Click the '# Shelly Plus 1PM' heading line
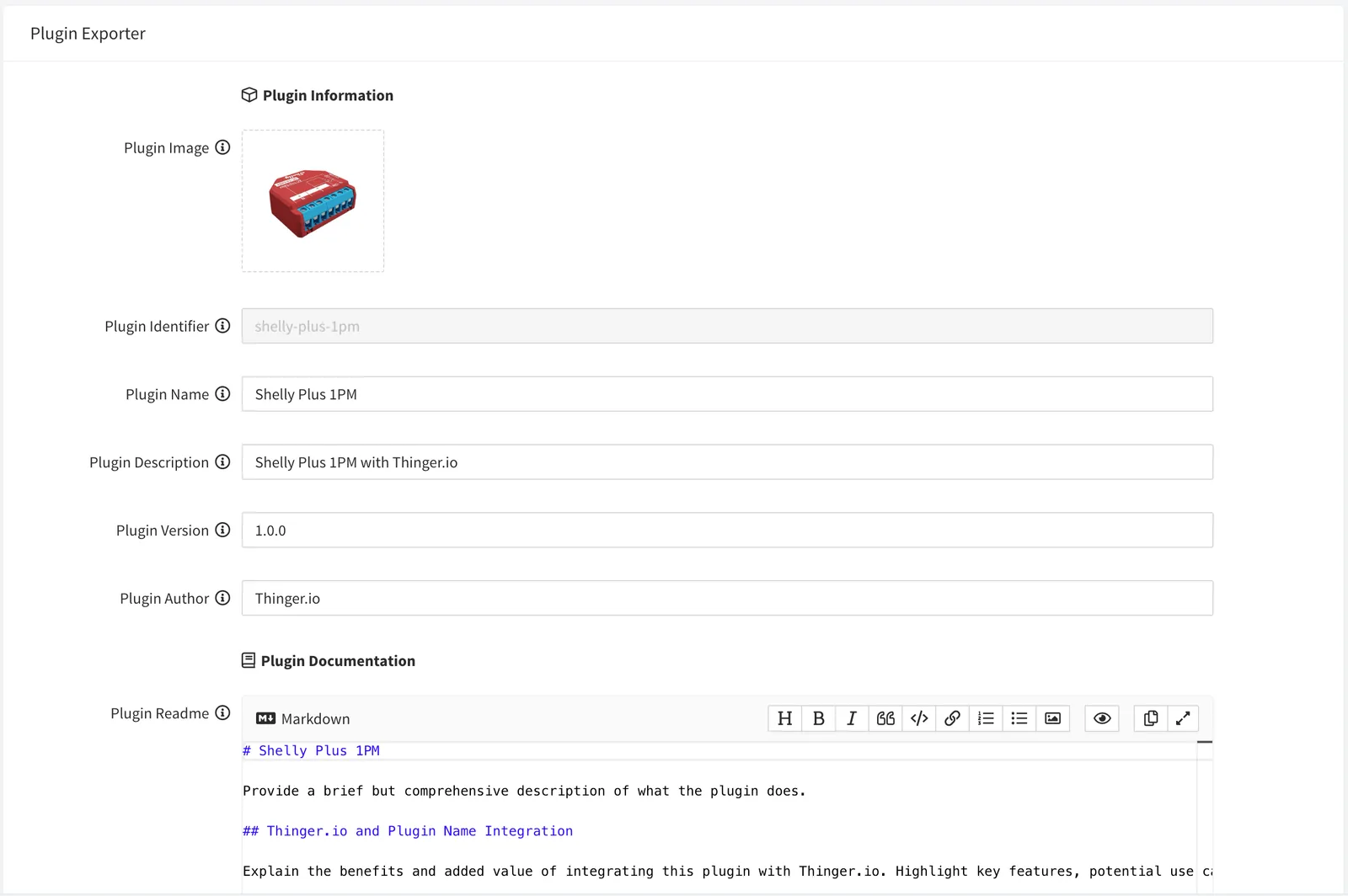 click(x=311, y=750)
